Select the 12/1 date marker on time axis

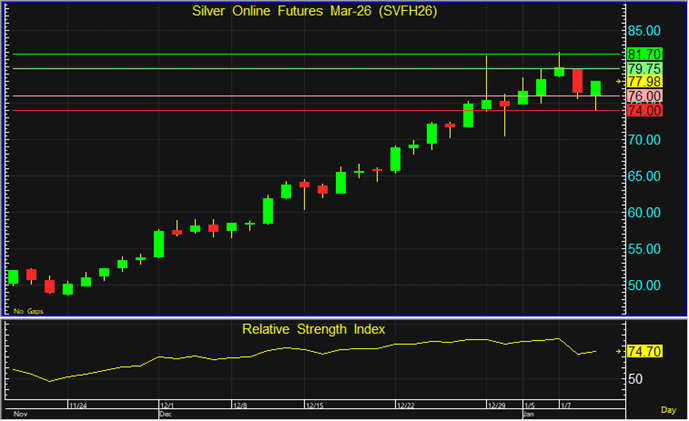click(x=165, y=405)
